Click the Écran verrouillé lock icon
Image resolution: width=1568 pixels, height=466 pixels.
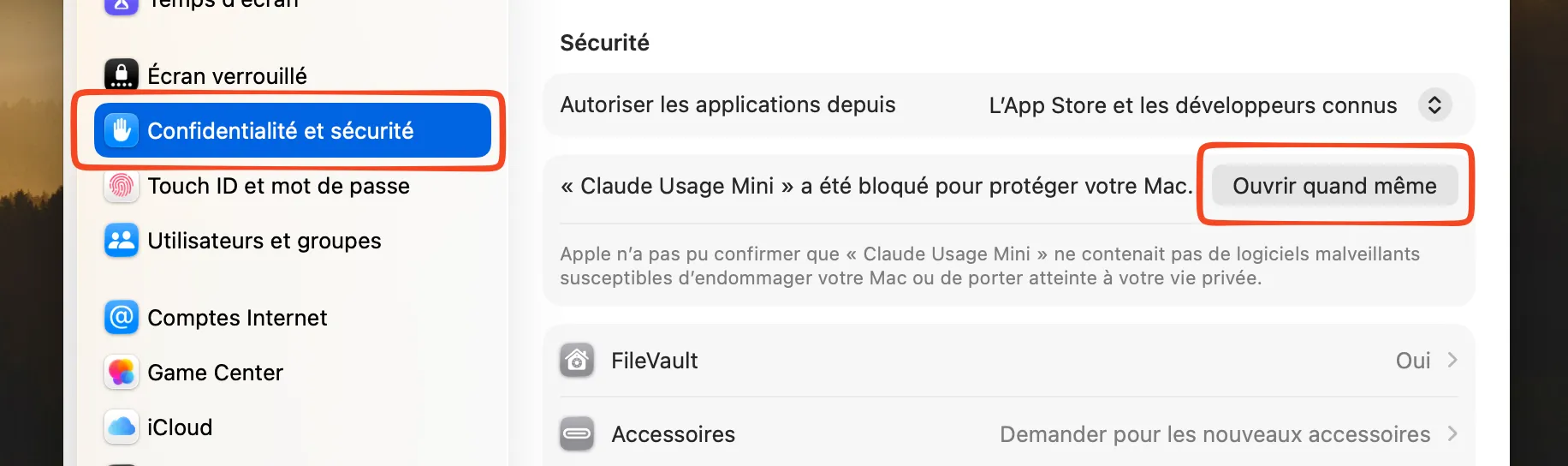[122, 75]
